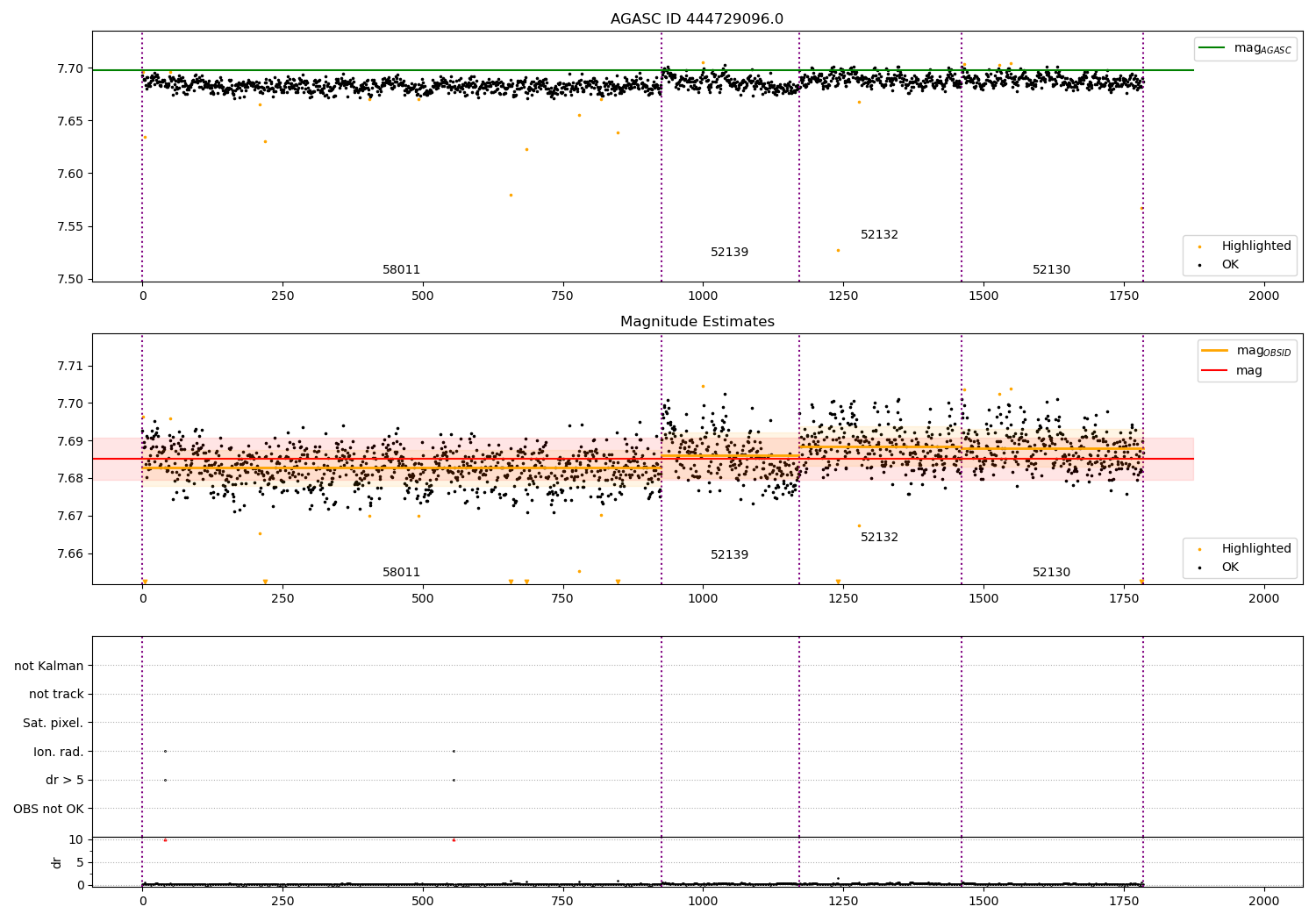This screenshot has width=1316, height=921.
Task: Click y-tick 5 on the dr axis
Action: click(80, 862)
